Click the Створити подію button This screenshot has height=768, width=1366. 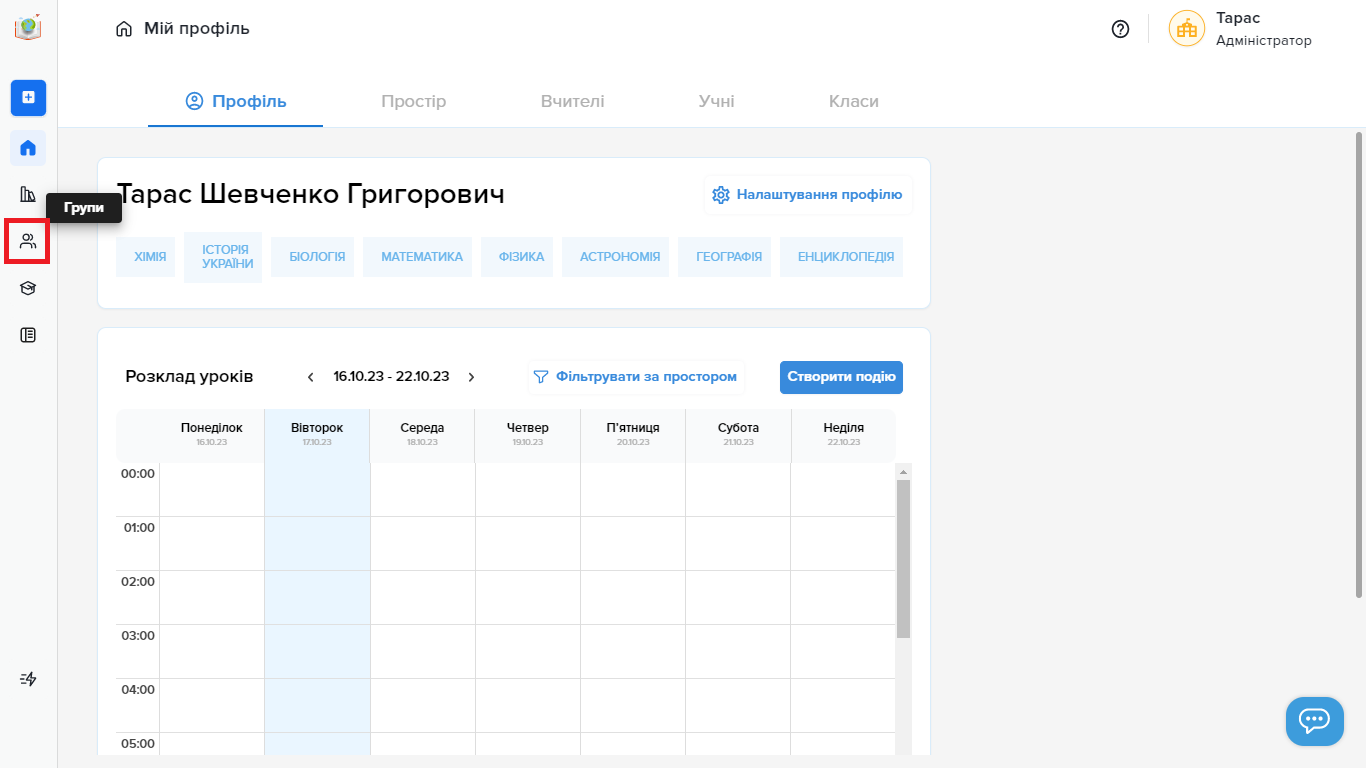click(x=841, y=377)
